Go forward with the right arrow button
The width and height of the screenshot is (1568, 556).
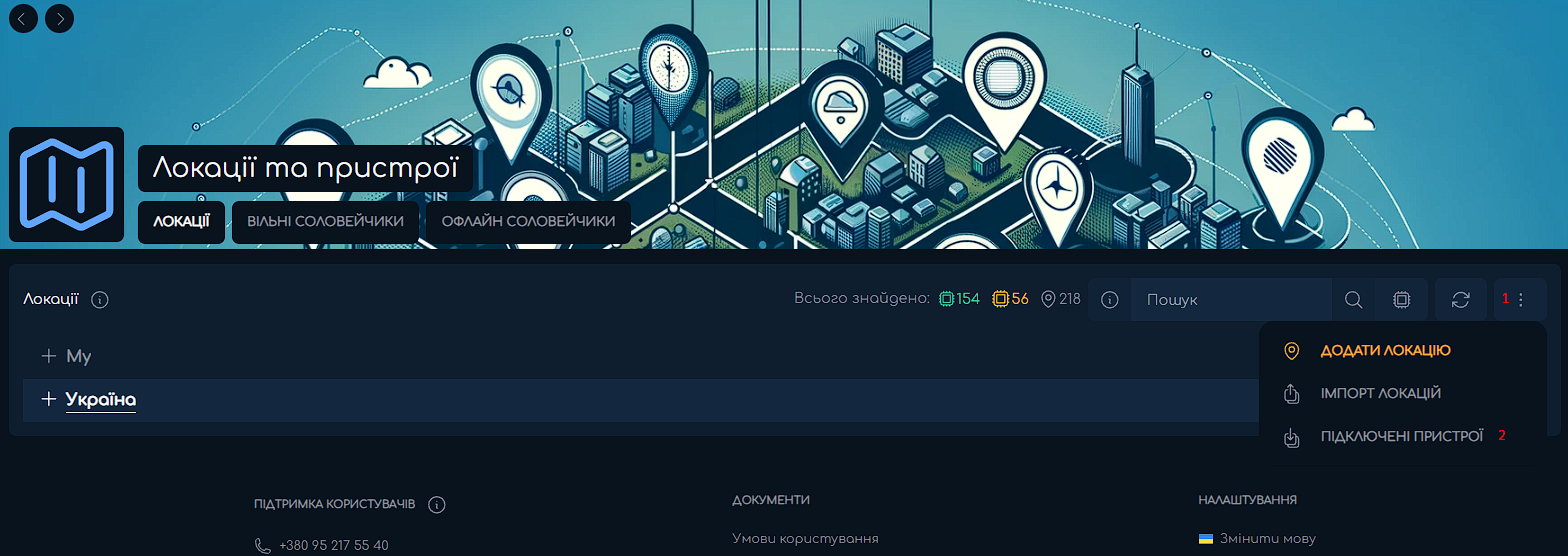(x=60, y=18)
